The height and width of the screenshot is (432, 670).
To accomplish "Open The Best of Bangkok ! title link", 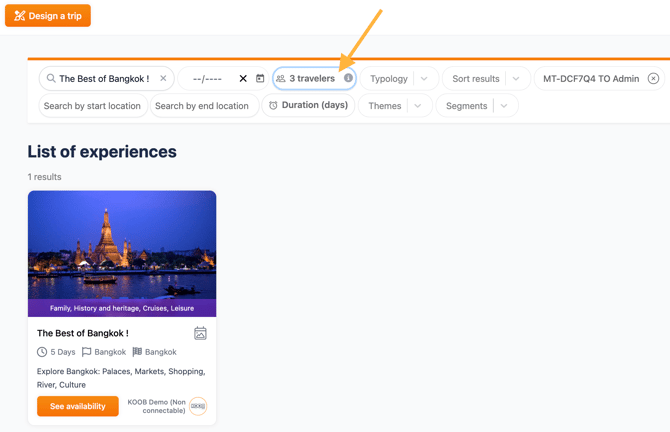I will pos(82,333).
